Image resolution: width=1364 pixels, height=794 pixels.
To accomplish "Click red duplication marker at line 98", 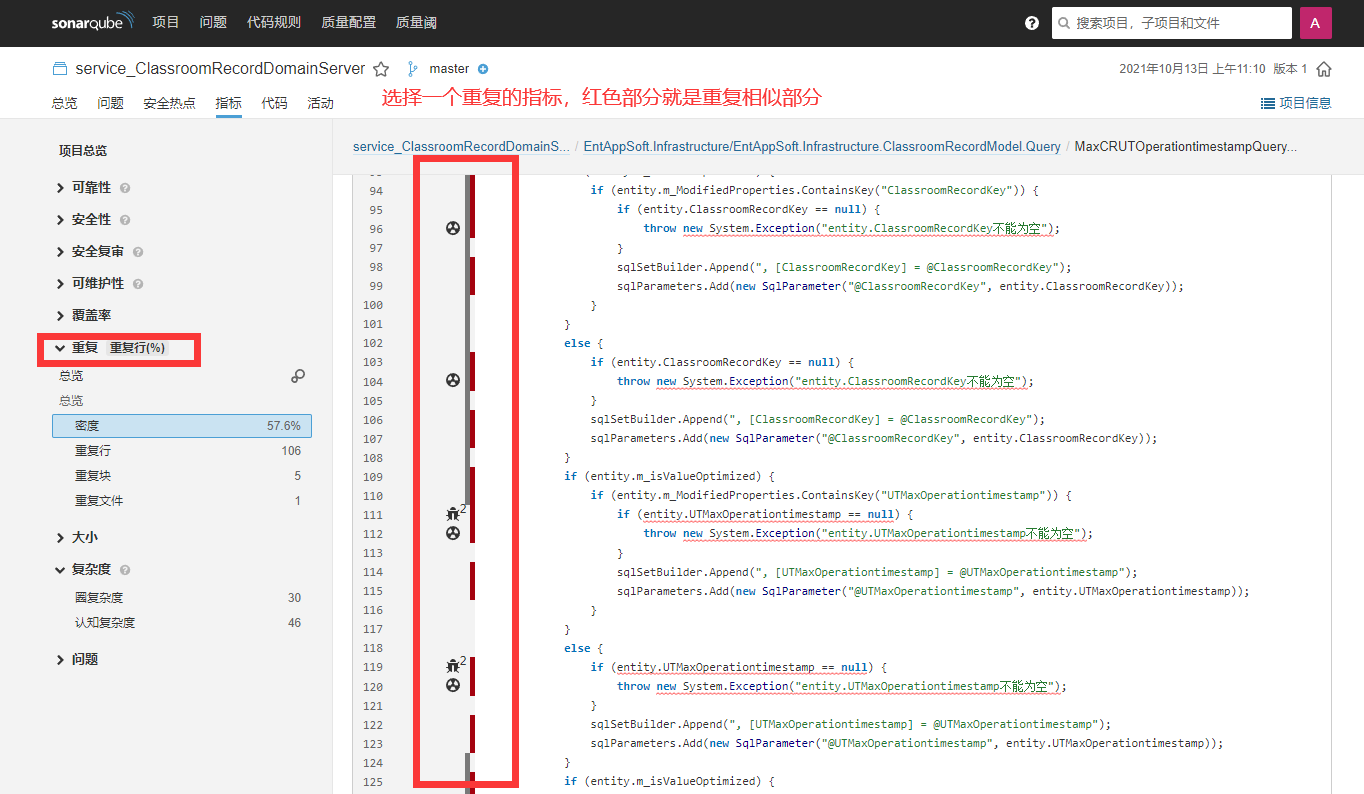I will 472,267.
